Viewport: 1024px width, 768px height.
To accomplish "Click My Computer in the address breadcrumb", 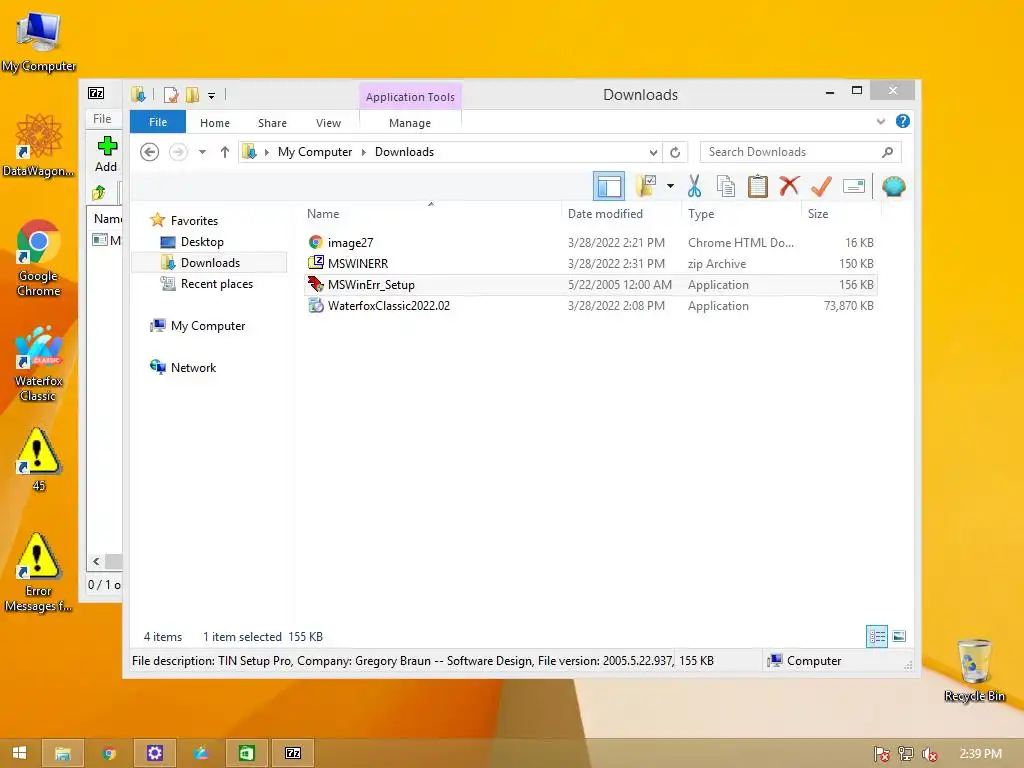I will 315,152.
